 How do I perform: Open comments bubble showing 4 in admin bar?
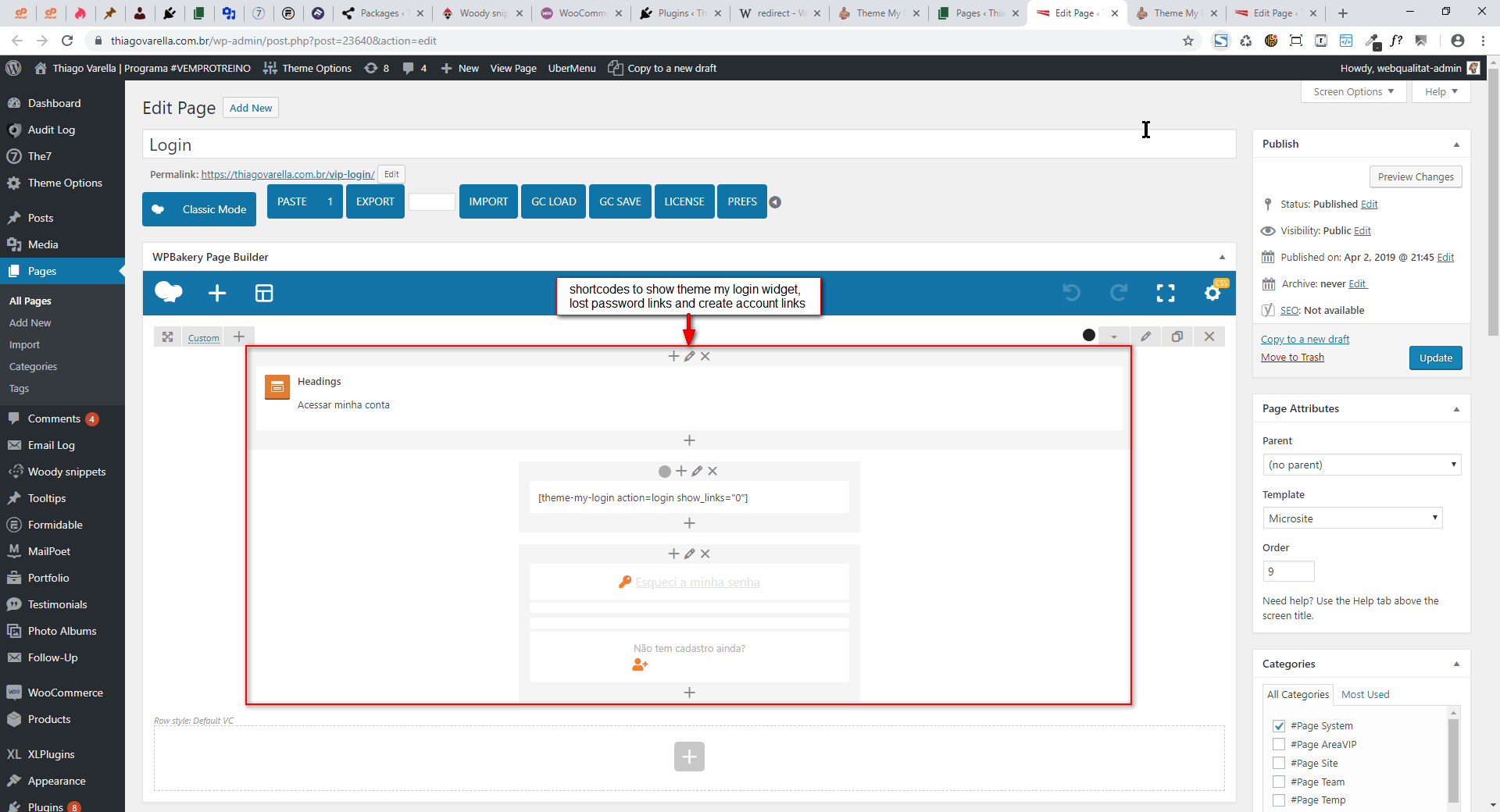point(414,68)
